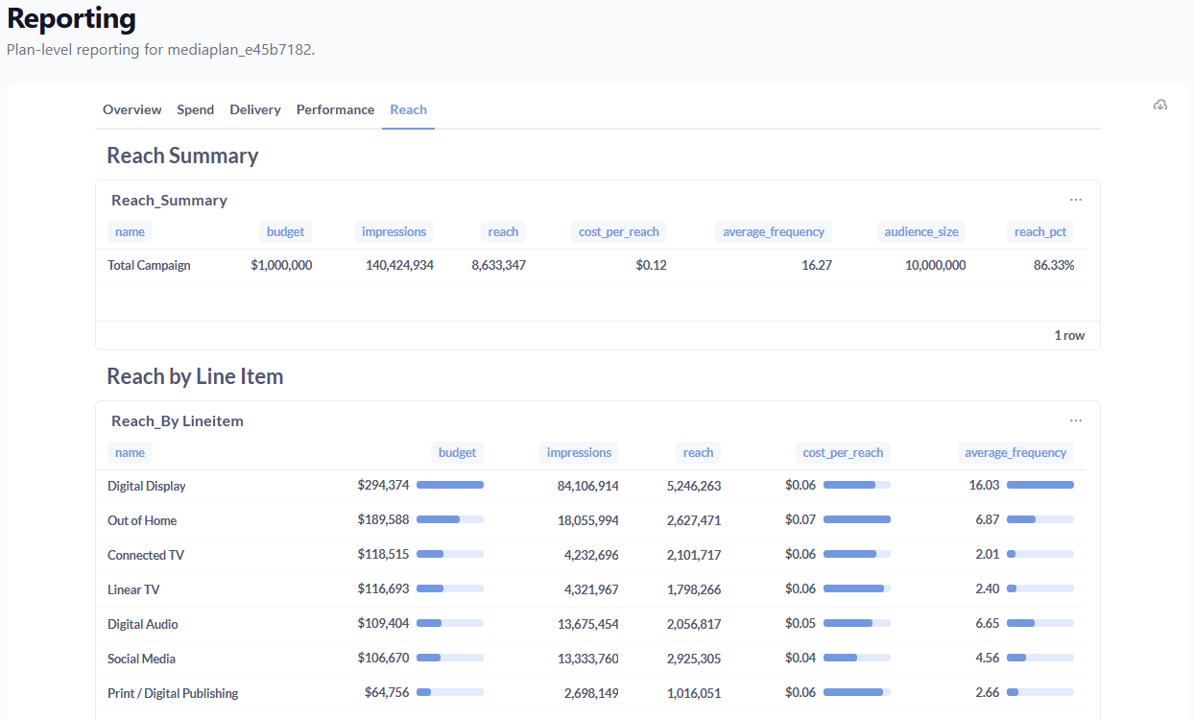
Task: Sort Reach_Summary by budget column header
Action: click(285, 231)
